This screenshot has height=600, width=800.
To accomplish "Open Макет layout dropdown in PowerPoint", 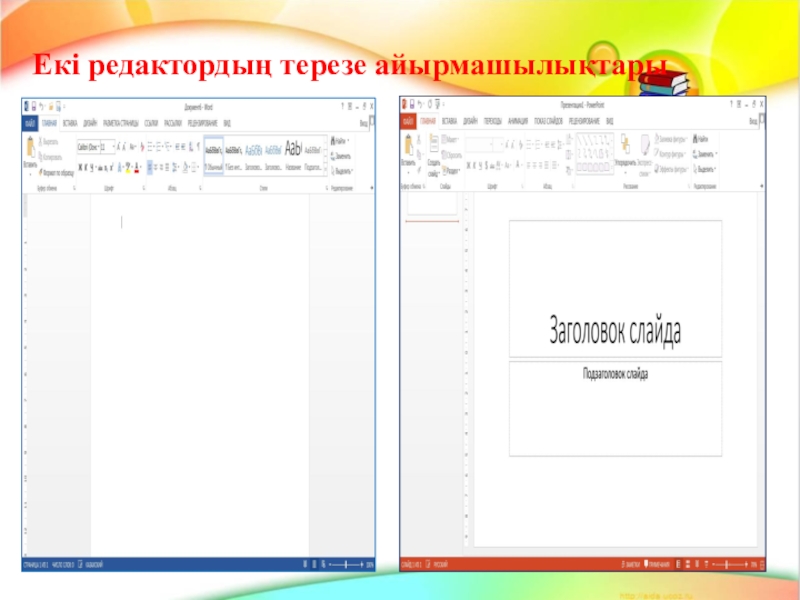I will 450,139.
